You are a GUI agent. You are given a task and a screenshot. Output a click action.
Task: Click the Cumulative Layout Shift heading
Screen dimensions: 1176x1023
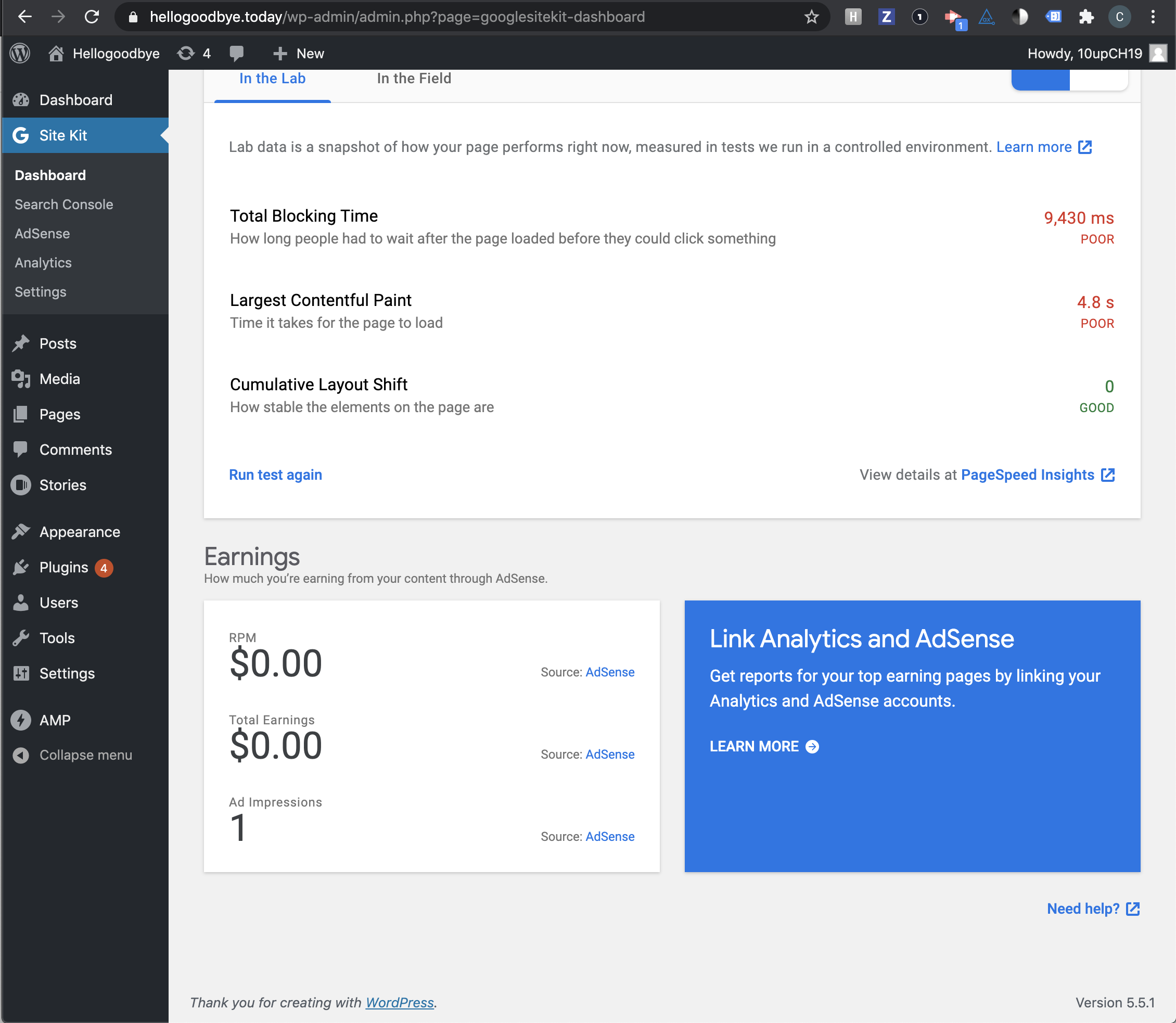tap(318, 385)
